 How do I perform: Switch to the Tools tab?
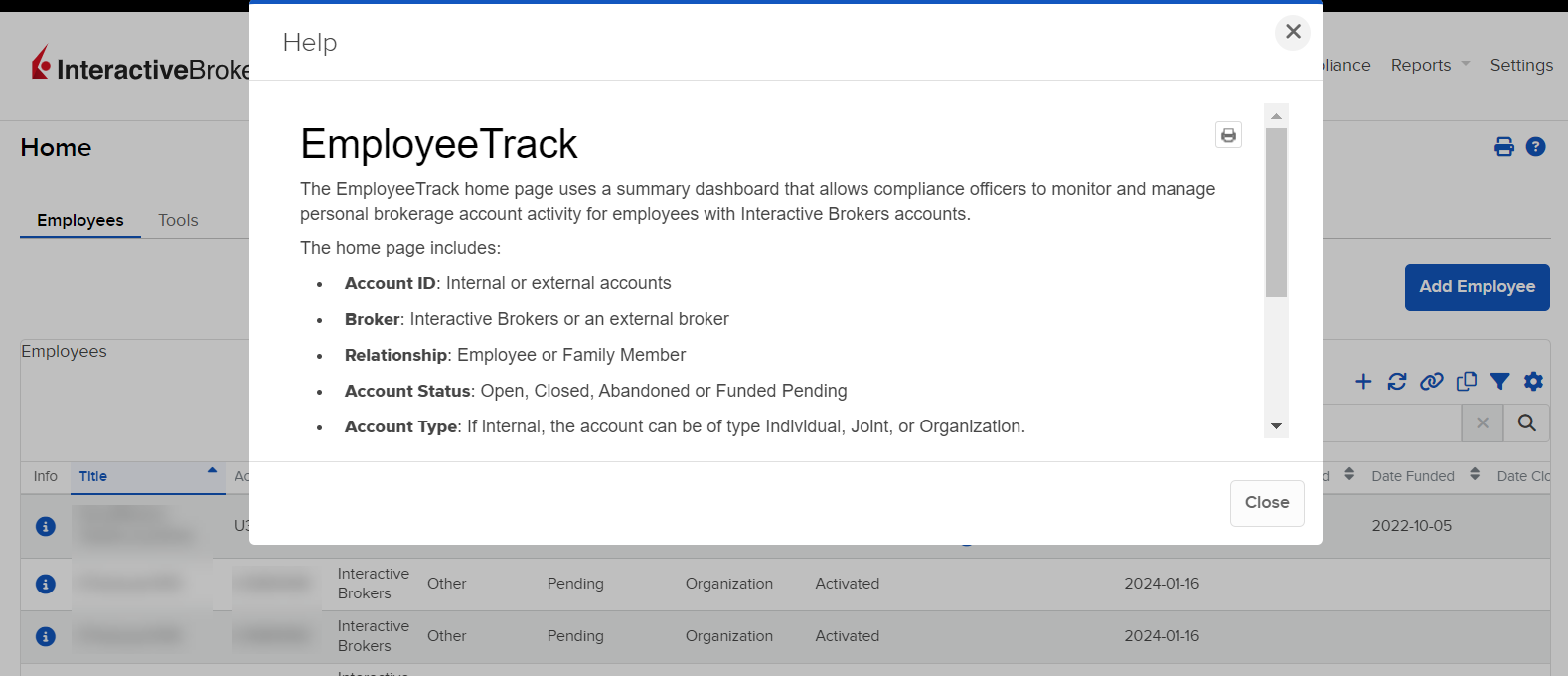tap(178, 220)
